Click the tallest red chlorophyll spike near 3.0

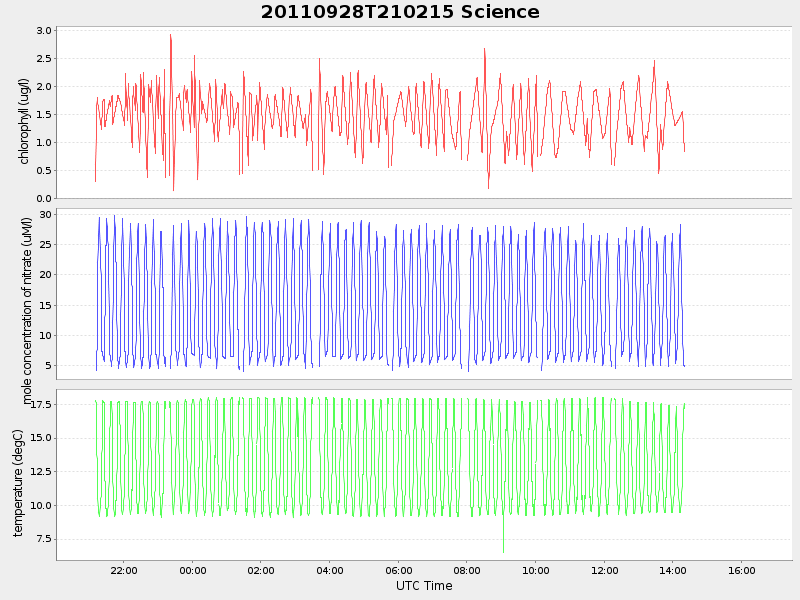170,36
